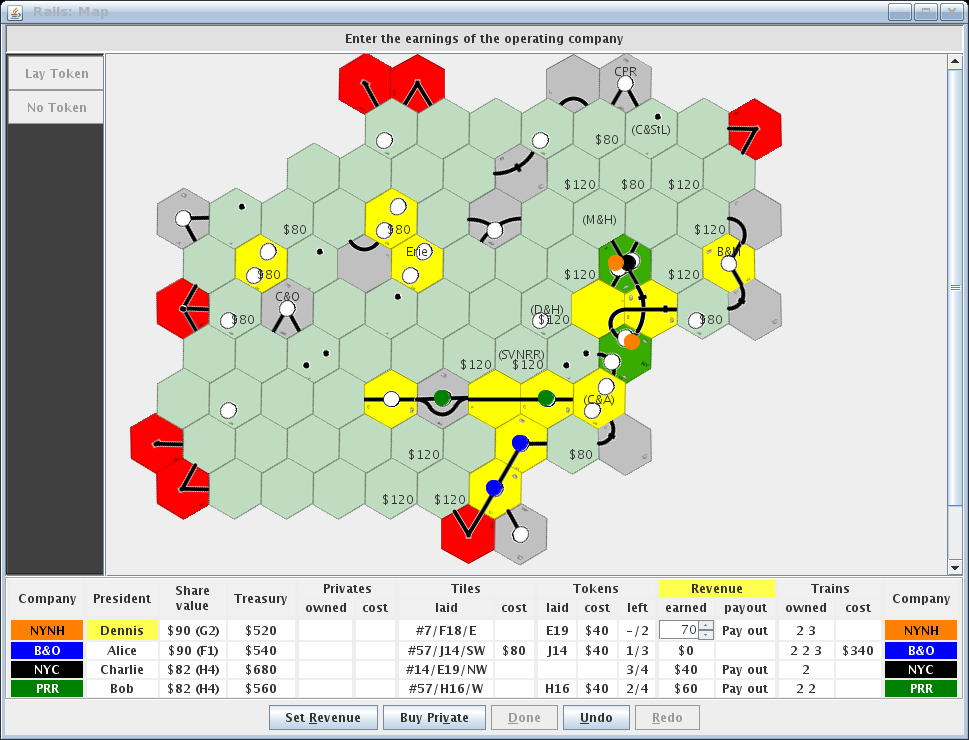969x740 pixels.
Task: Click the B&O tokens left value 1/3
Action: [637, 650]
